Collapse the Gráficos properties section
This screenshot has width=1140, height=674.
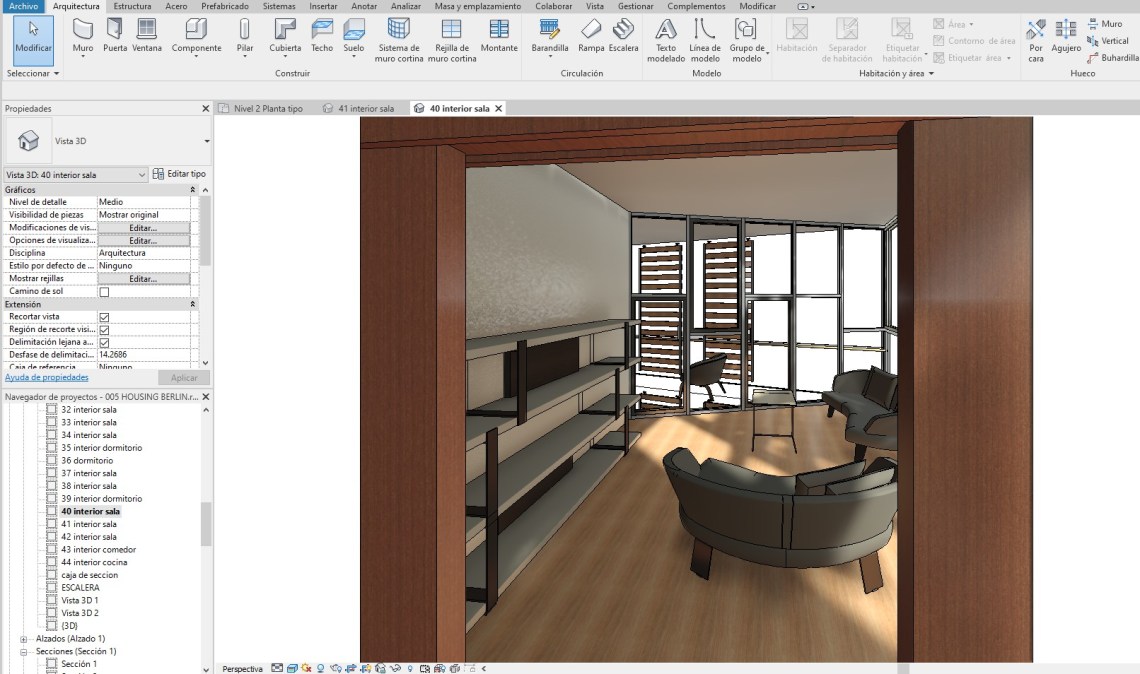(193, 189)
